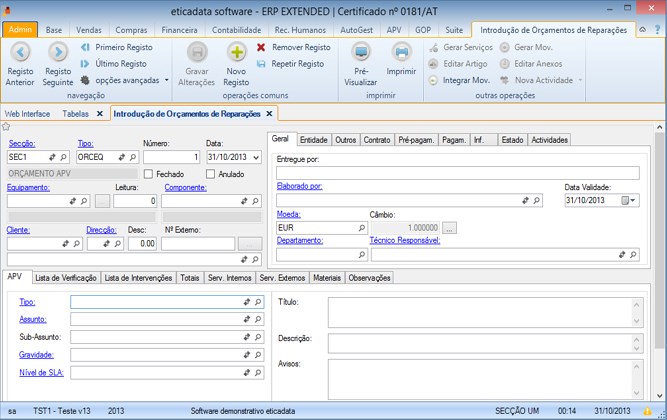667x420 pixels.
Task: Click the Imprimir printer icon
Action: [x=401, y=52]
